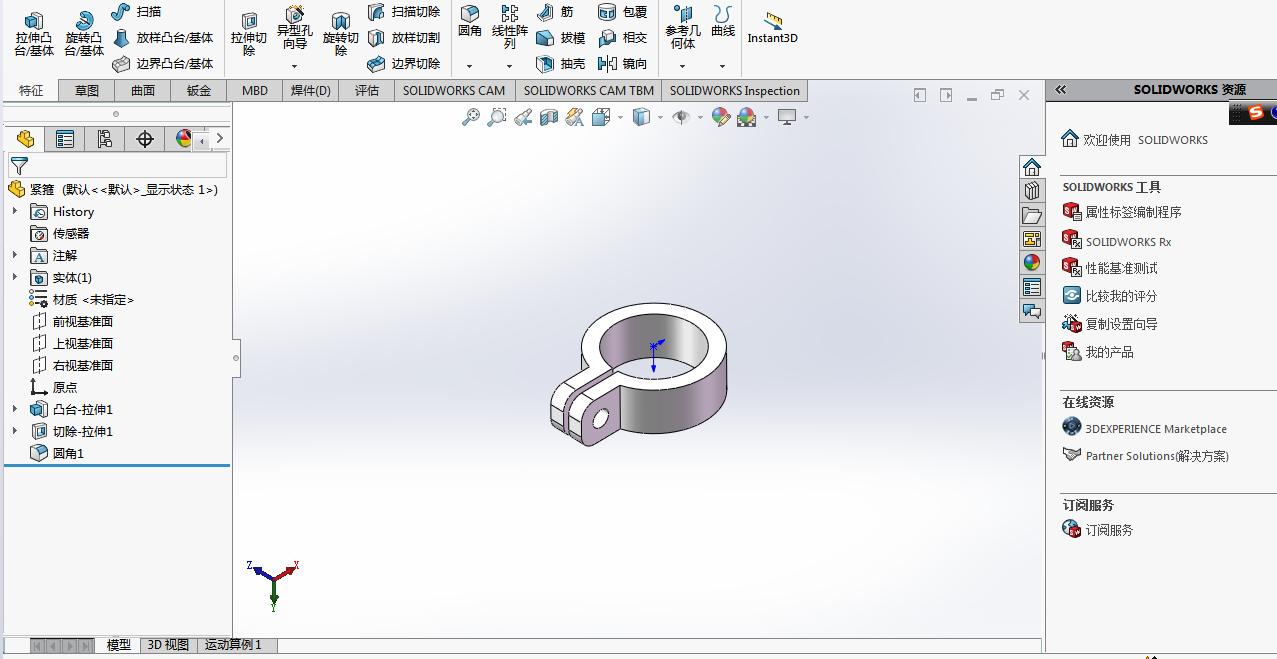This screenshot has height=659, width=1277.
Task: Open the ConfigurationManager tab icon
Action: 105,139
